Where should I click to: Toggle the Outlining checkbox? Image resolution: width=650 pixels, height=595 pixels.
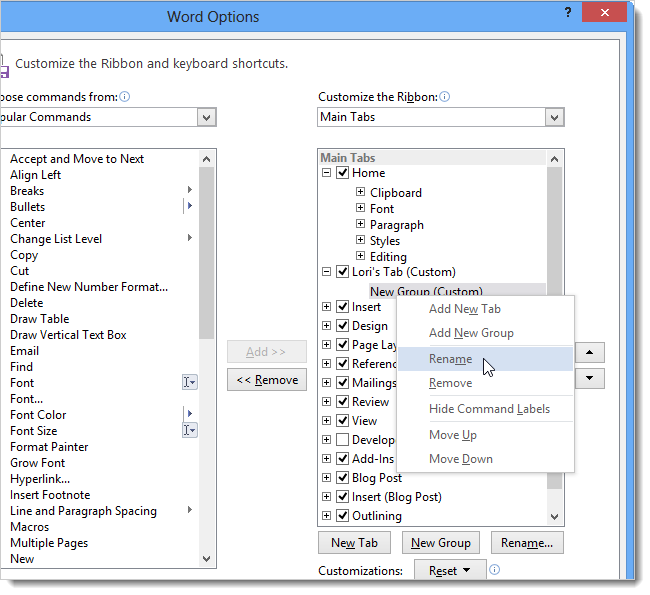(x=342, y=516)
